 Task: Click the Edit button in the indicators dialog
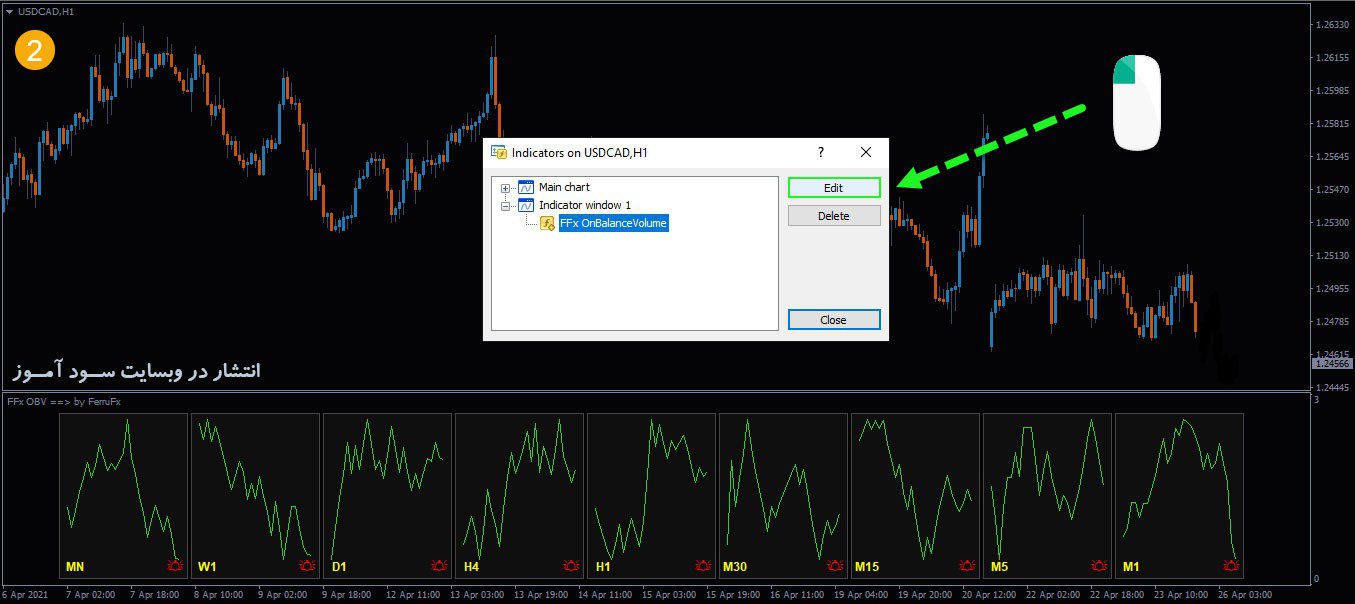click(833, 188)
